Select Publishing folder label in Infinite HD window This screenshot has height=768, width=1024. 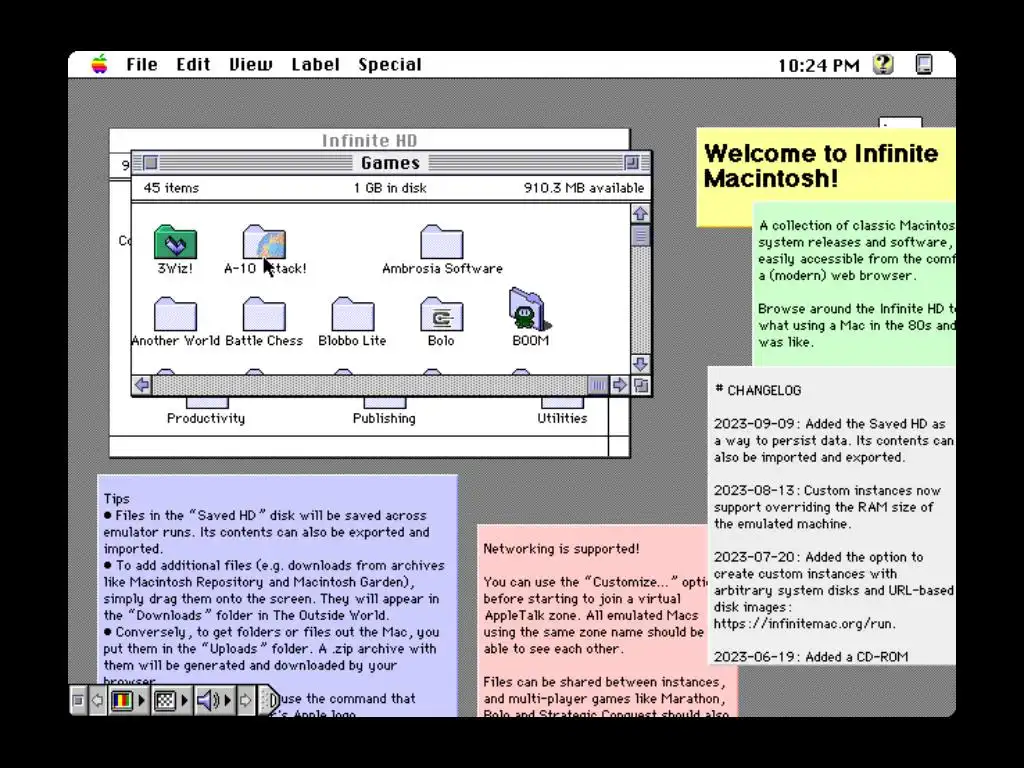[x=384, y=418]
